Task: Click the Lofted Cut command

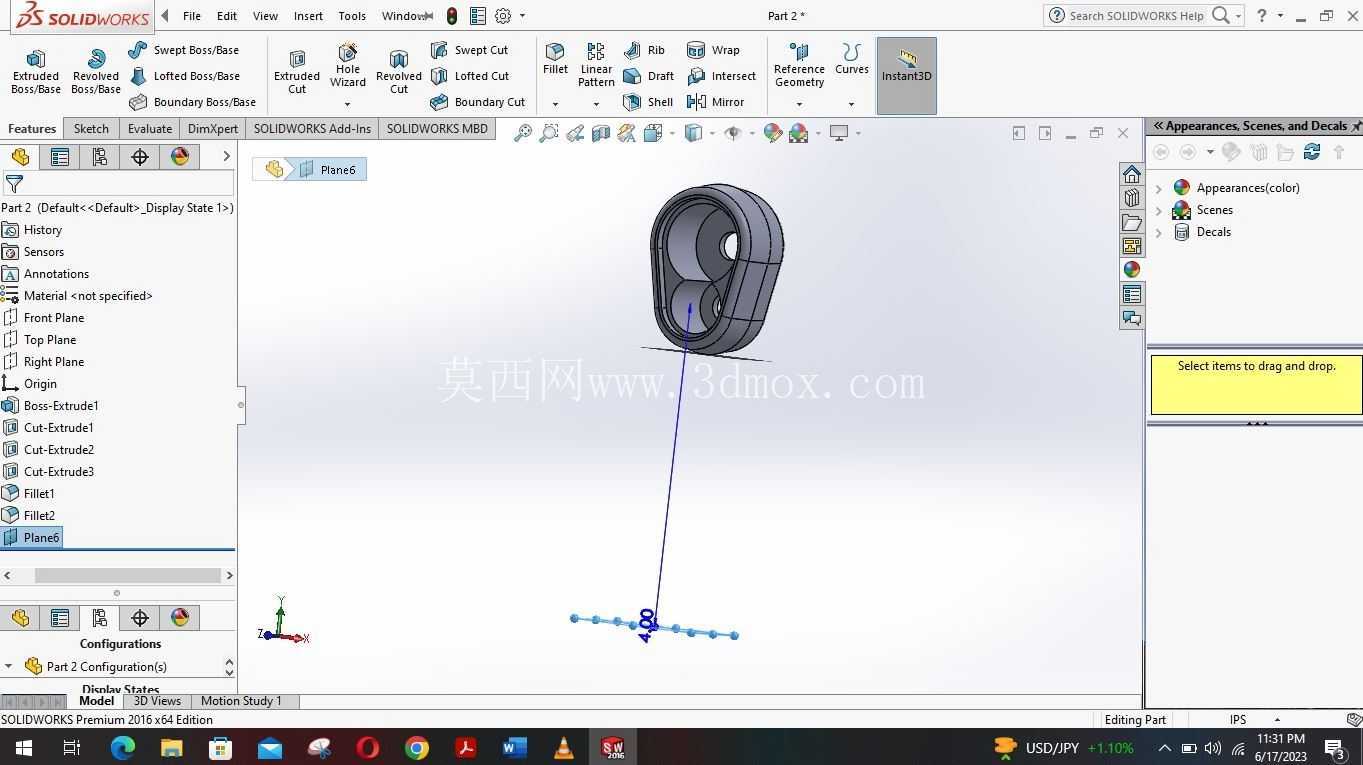Action: pyautogui.click(x=470, y=76)
